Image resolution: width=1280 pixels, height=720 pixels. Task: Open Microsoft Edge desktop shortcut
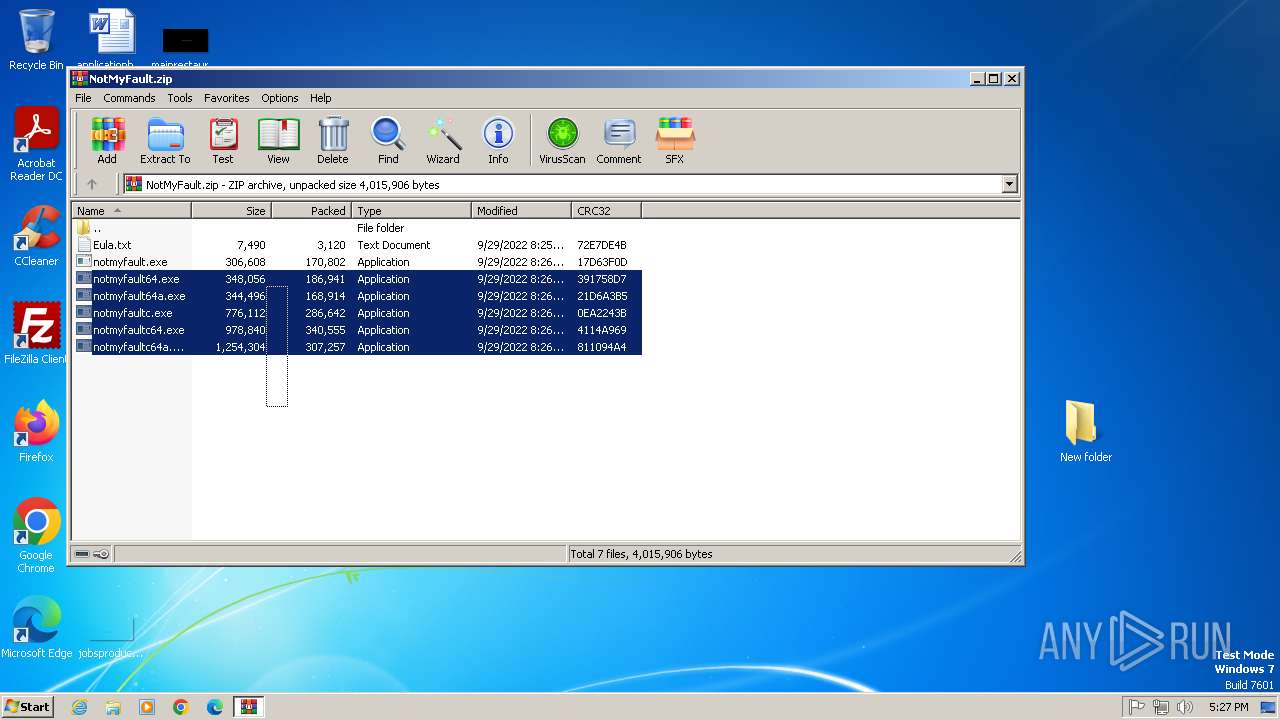click(36, 628)
